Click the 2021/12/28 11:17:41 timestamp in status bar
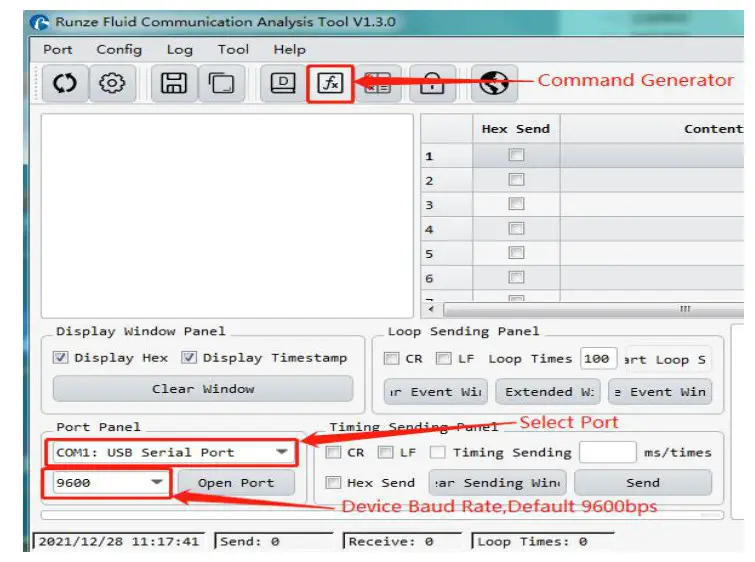755x562 pixels. click(118, 541)
